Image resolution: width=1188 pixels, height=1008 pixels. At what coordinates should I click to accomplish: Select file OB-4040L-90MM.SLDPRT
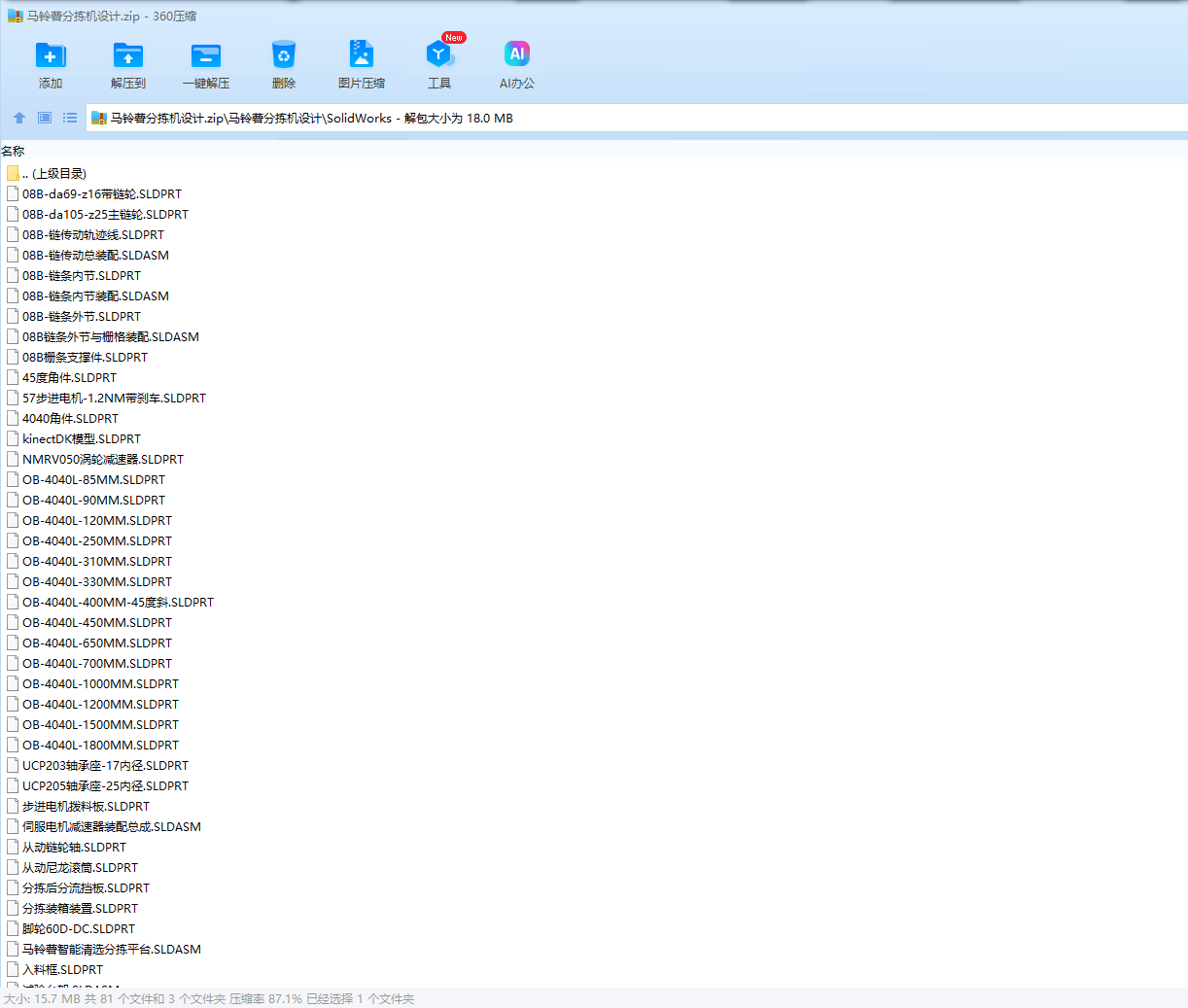[94, 501]
